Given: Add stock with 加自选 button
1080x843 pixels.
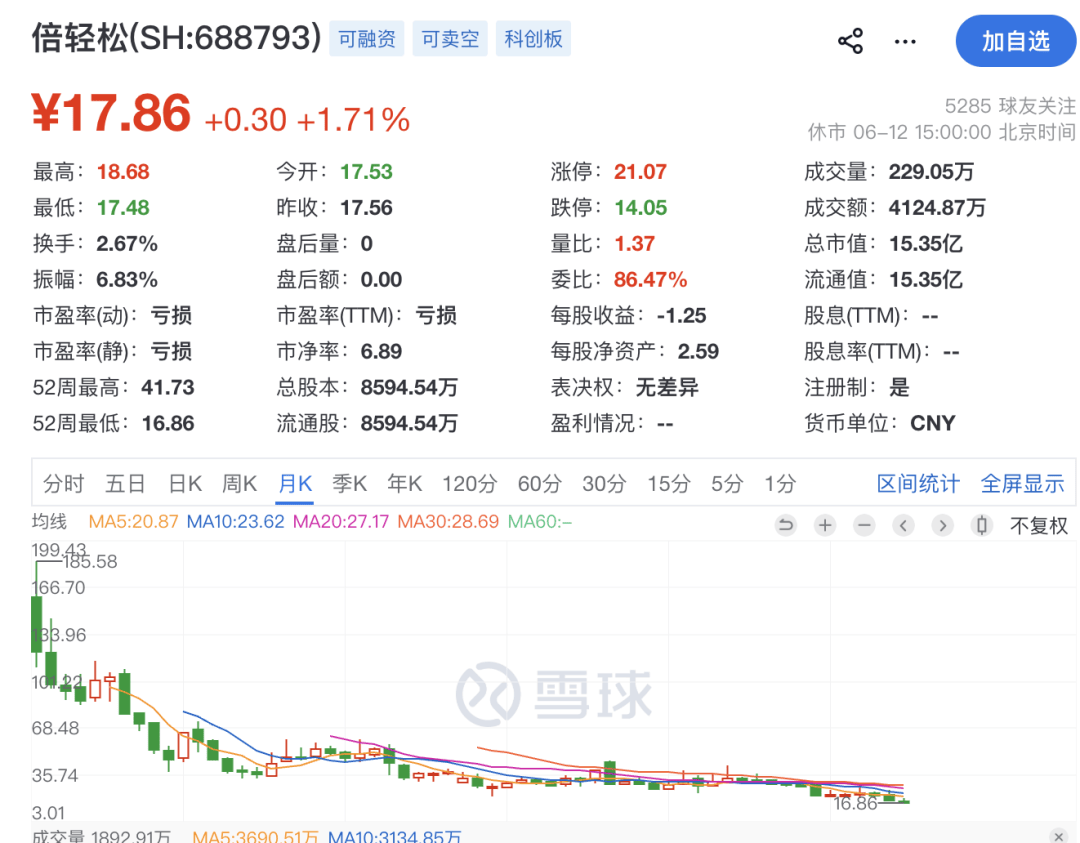Looking at the screenshot, I should (x=1015, y=41).
